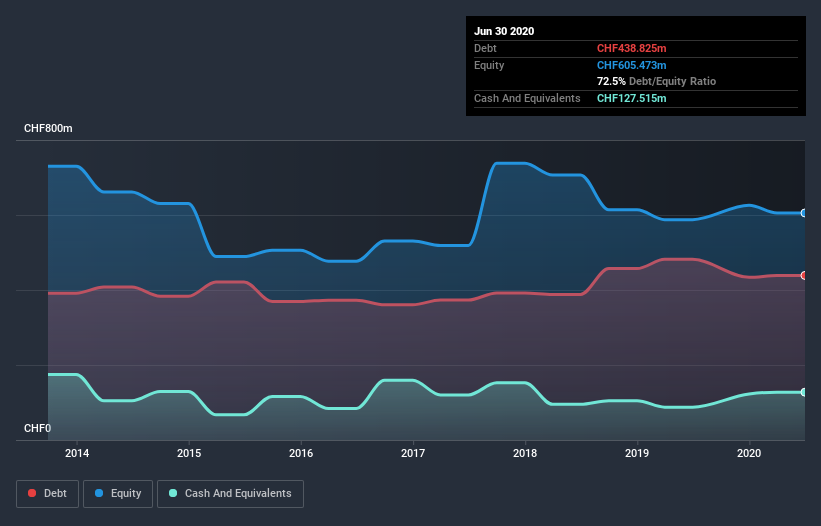Click the Equity row label in tooltip

click(489, 65)
